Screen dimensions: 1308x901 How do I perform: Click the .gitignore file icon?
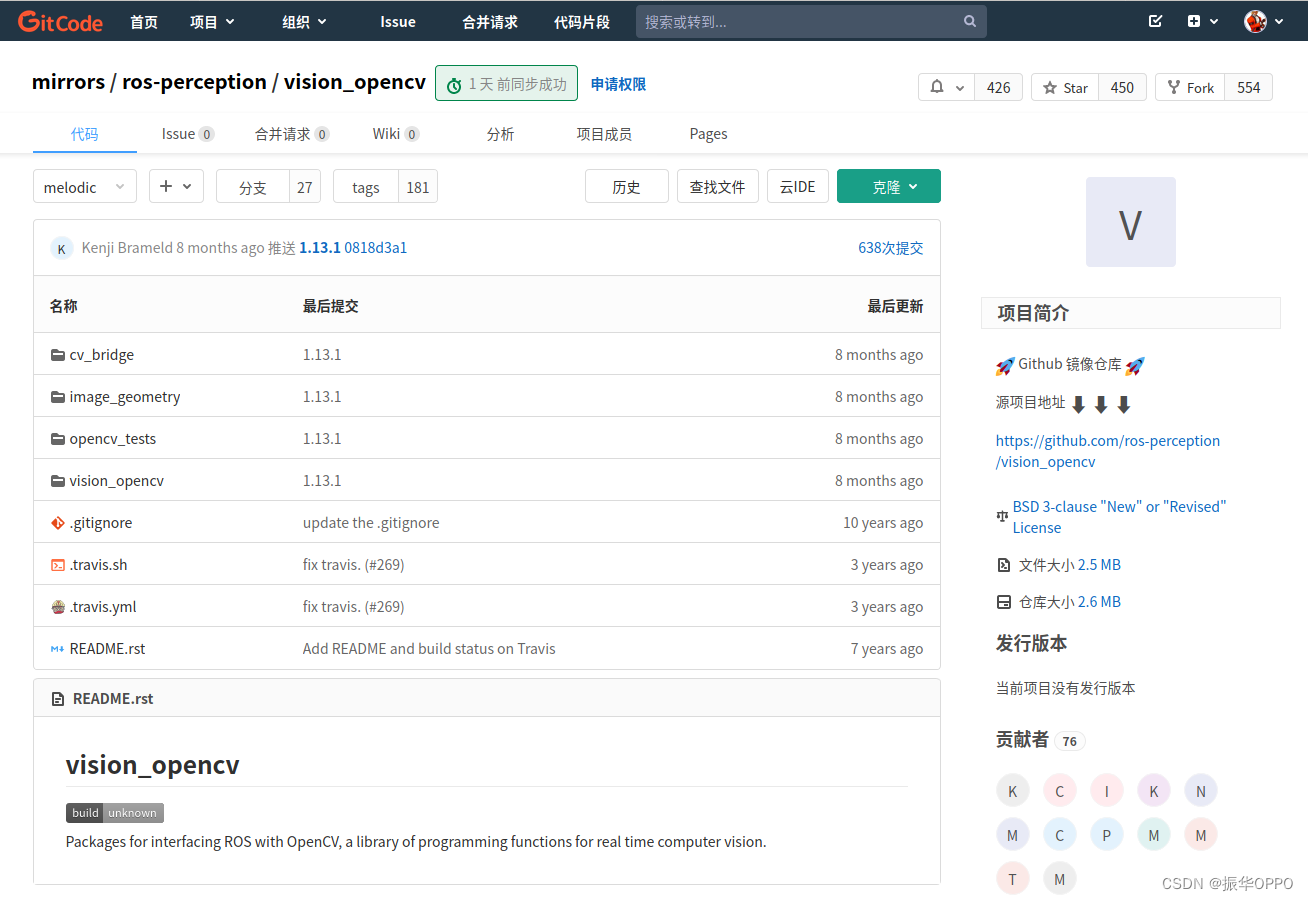(x=57, y=523)
